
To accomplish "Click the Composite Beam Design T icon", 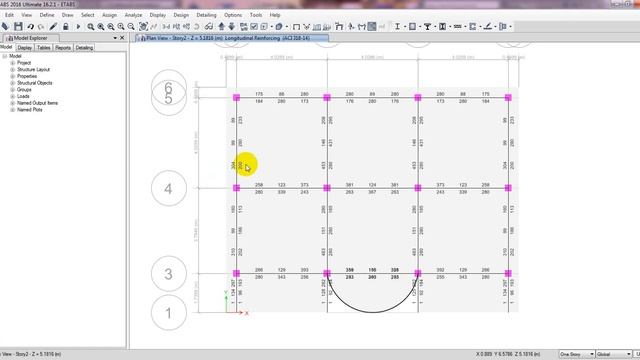I will [x=427, y=27].
